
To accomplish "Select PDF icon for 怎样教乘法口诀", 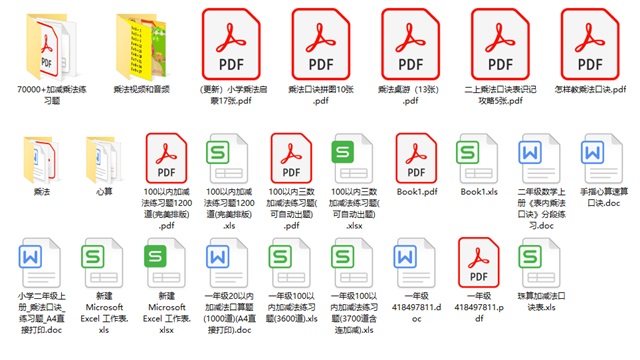I will tap(590, 44).
